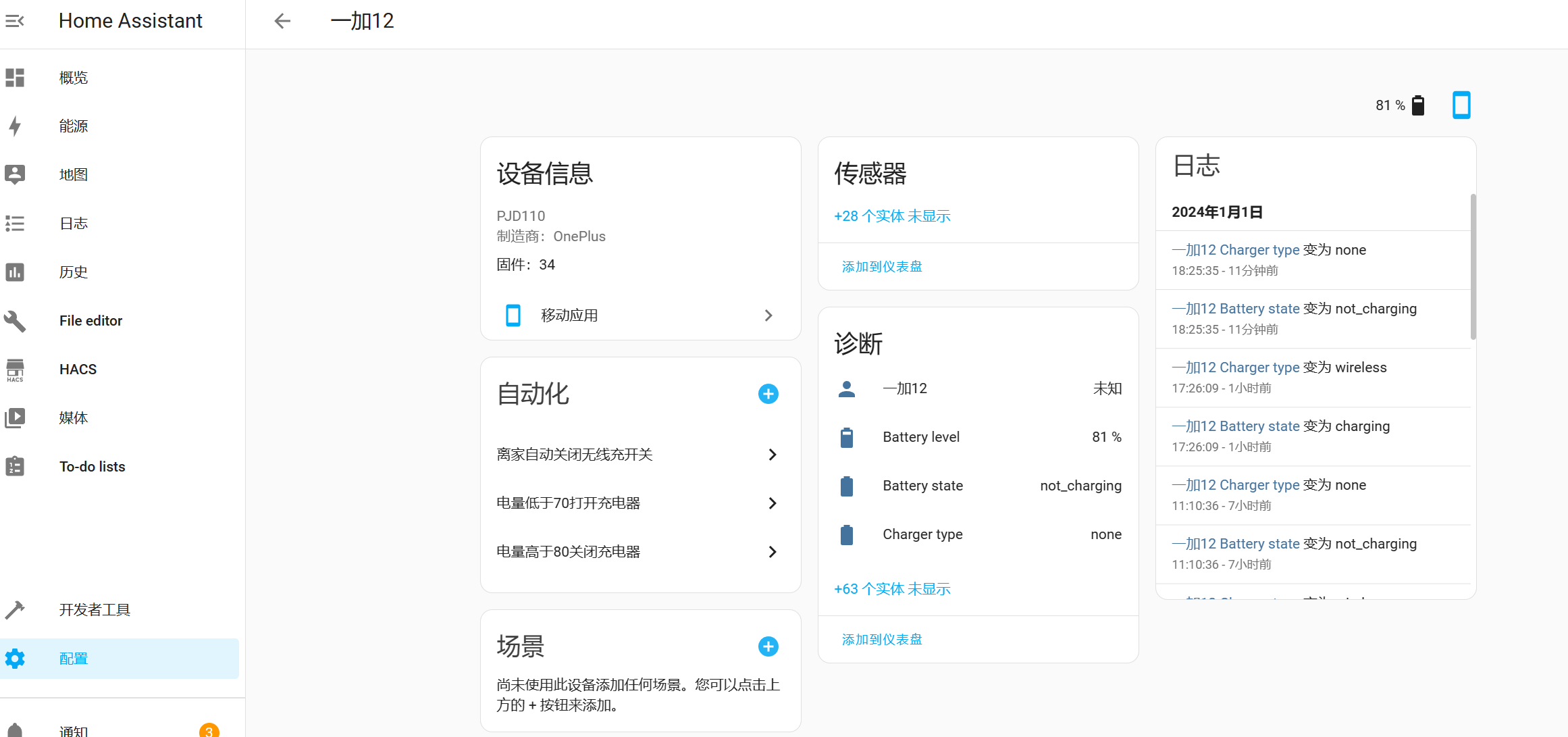
Task: Click the battery icon beside 81 % in the header
Action: 1418,105
